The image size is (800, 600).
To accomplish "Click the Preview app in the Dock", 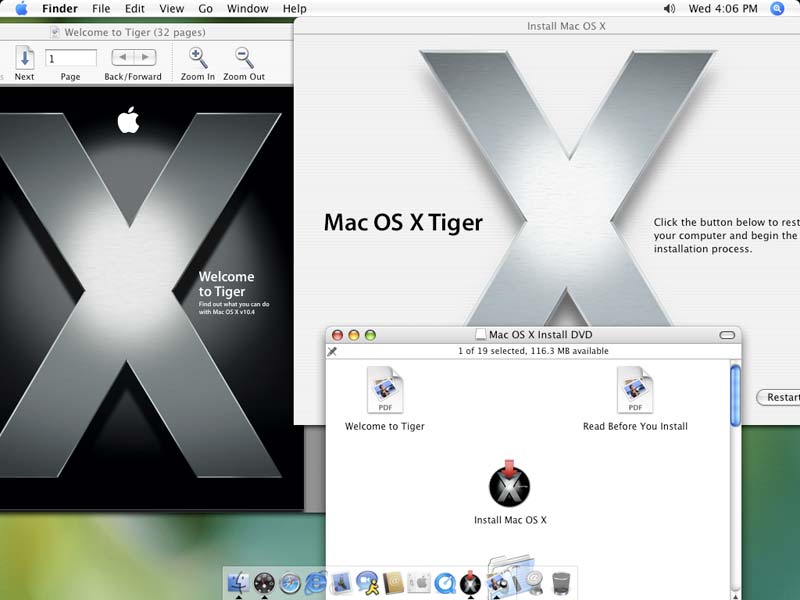I will pyautogui.click(x=496, y=583).
